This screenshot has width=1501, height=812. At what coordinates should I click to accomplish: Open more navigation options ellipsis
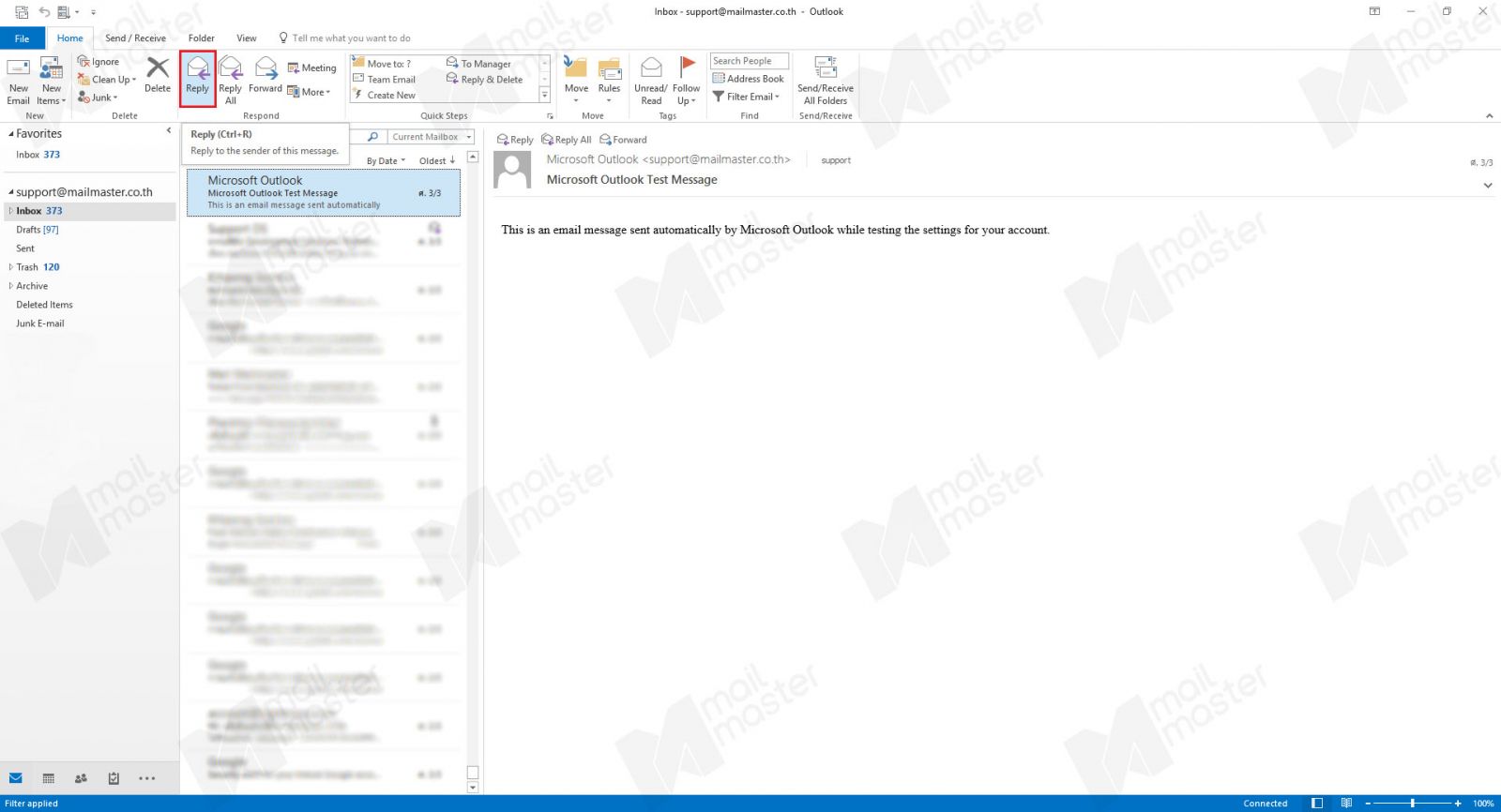(x=147, y=778)
